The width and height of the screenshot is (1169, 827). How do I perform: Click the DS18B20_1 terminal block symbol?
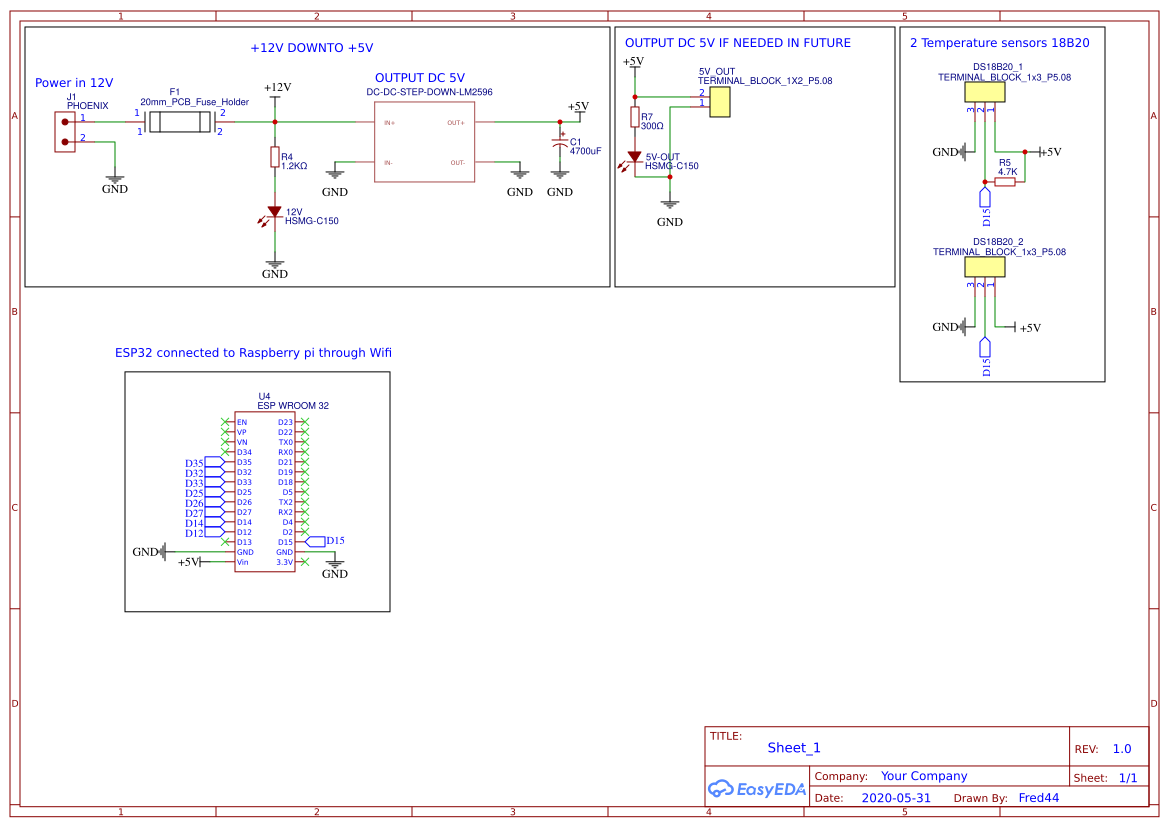click(984, 92)
